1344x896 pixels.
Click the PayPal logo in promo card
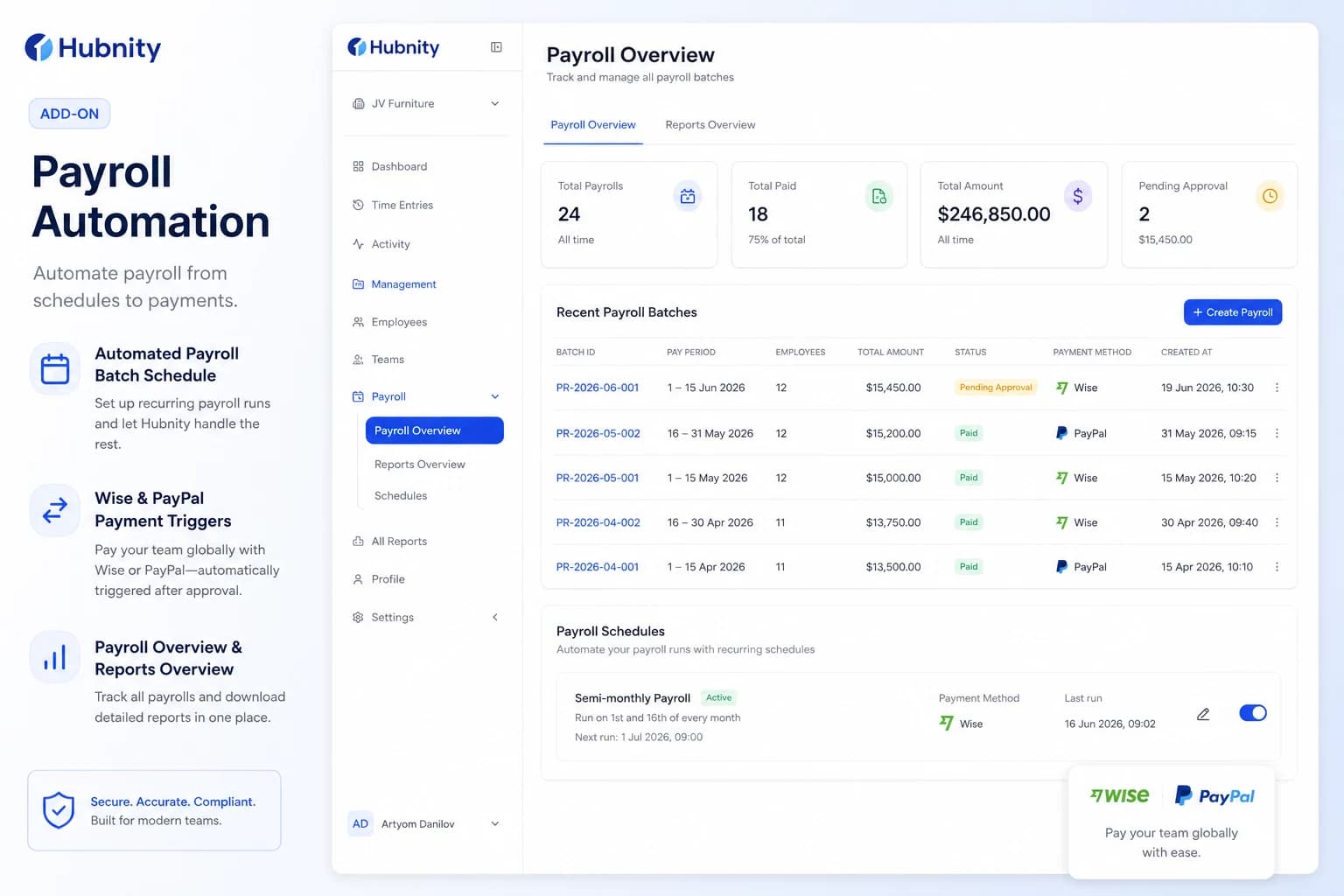(1214, 795)
